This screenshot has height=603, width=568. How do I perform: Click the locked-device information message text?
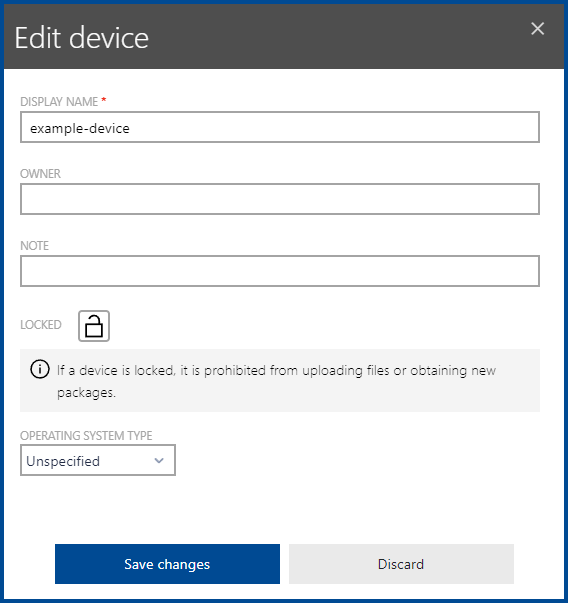pyautogui.click(x=277, y=381)
